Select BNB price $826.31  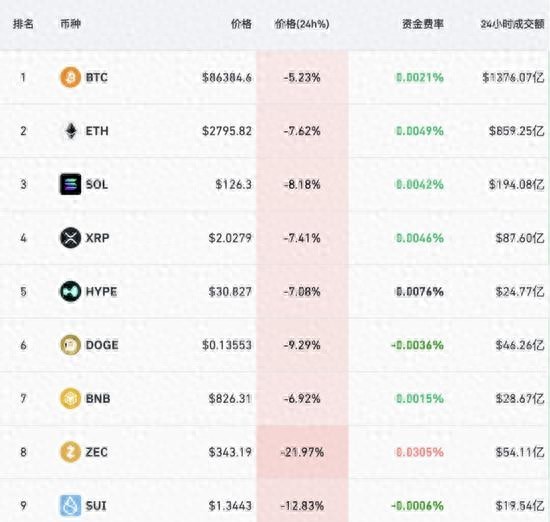pyautogui.click(x=230, y=399)
